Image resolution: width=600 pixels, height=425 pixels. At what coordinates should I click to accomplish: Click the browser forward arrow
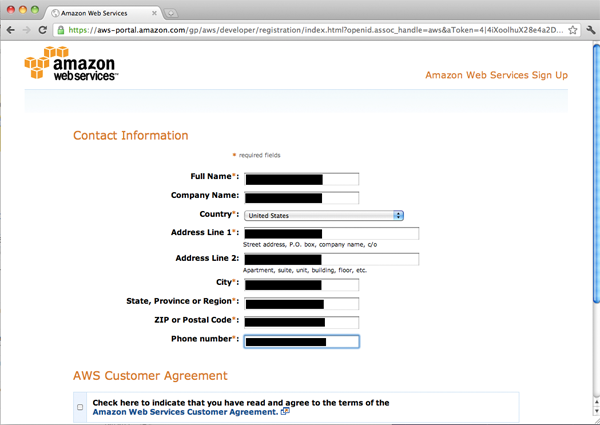pos(27,30)
